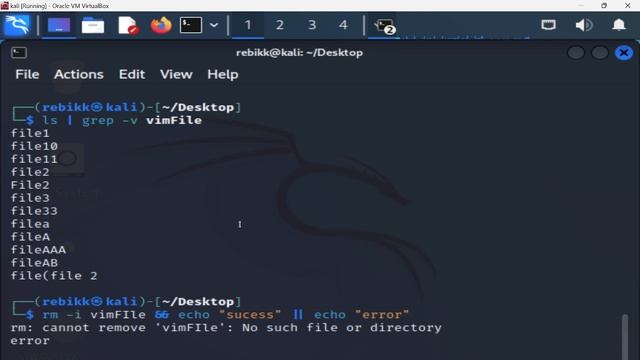Switch to workspace 4
Image resolution: width=640 pixels, height=360 pixels.
tap(343, 25)
